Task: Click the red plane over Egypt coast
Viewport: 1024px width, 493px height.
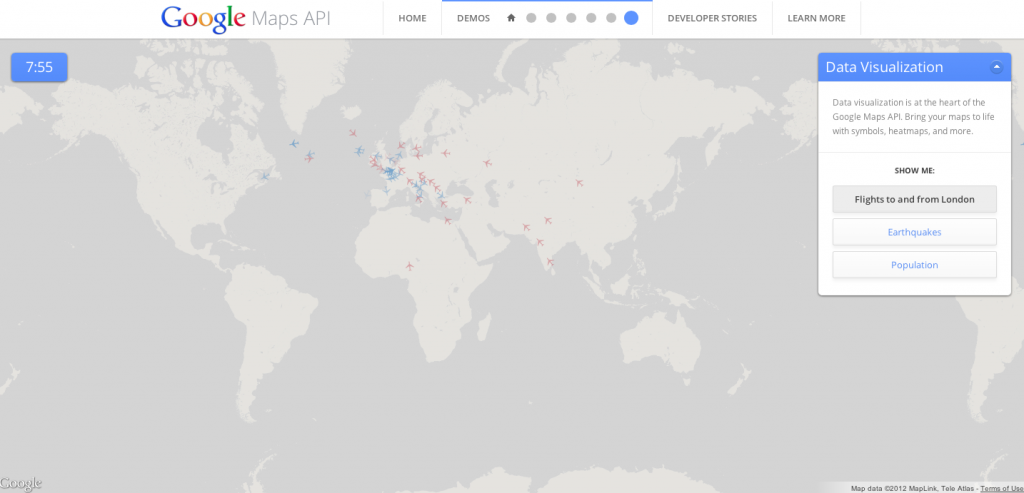Action: [448, 221]
